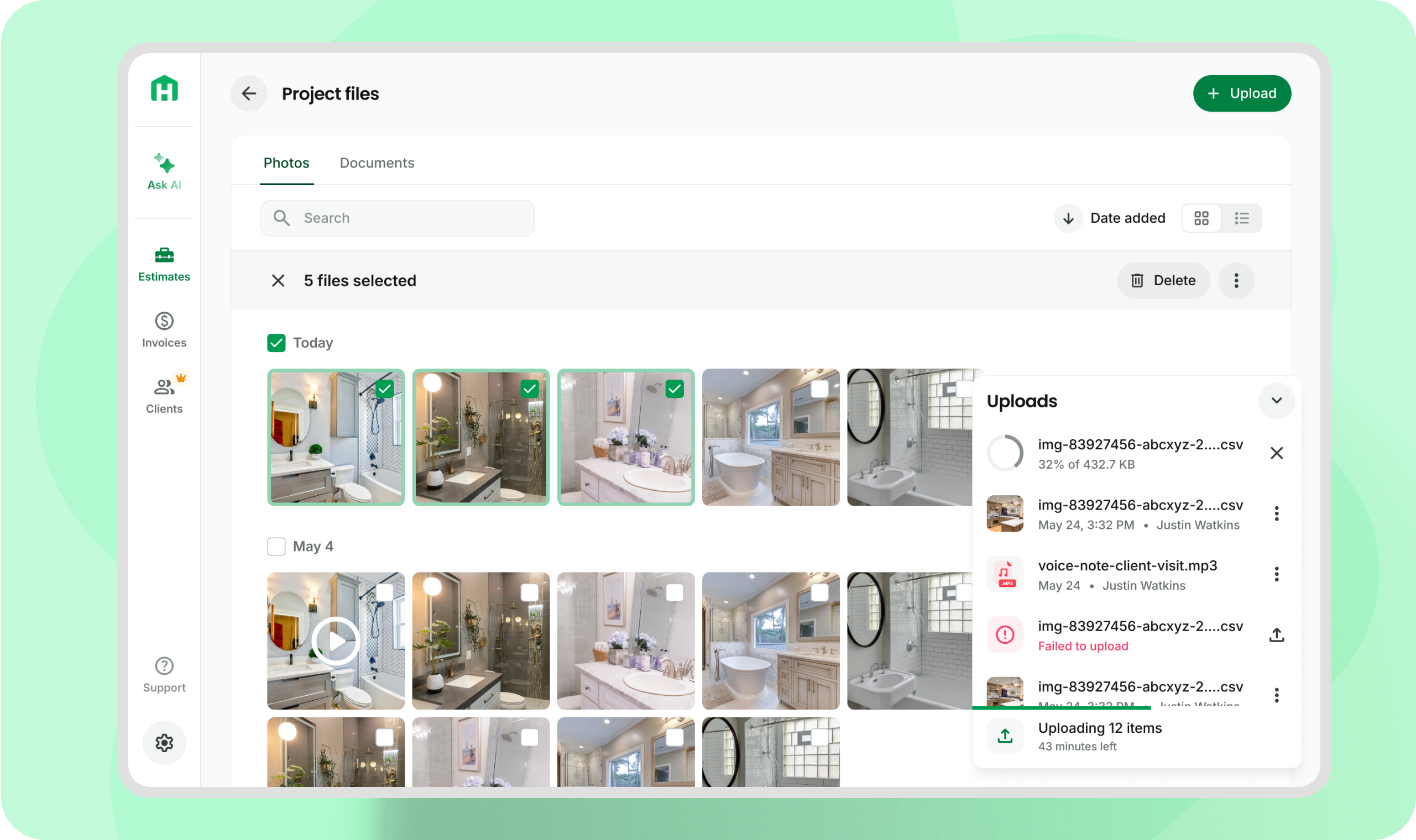The width and height of the screenshot is (1416, 840).
Task: Click the search magnifier icon
Action: pyautogui.click(x=281, y=218)
